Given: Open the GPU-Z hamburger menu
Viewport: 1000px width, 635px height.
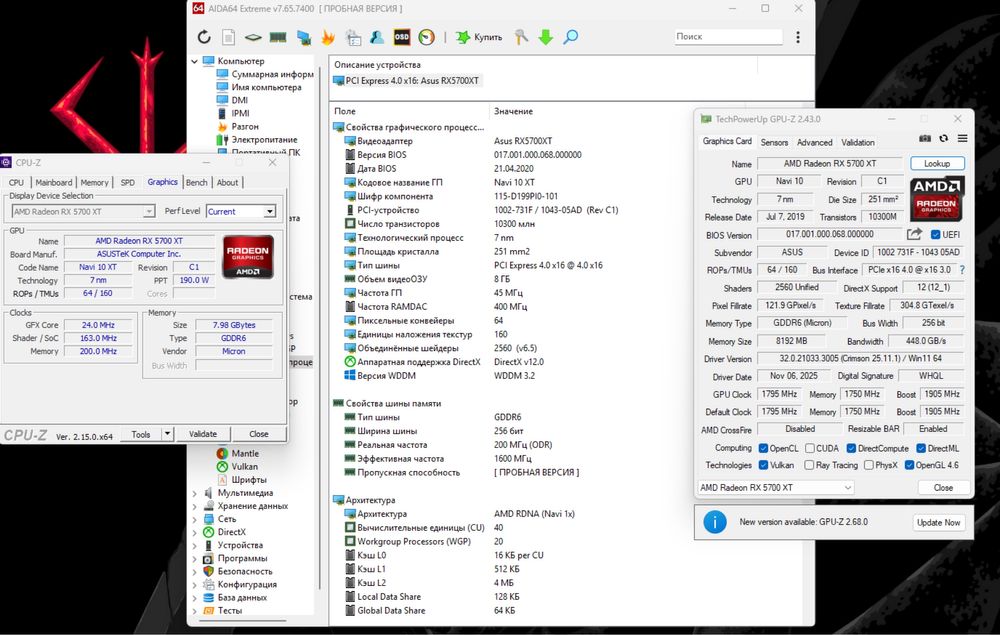Looking at the screenshot, I should (962, 138).
